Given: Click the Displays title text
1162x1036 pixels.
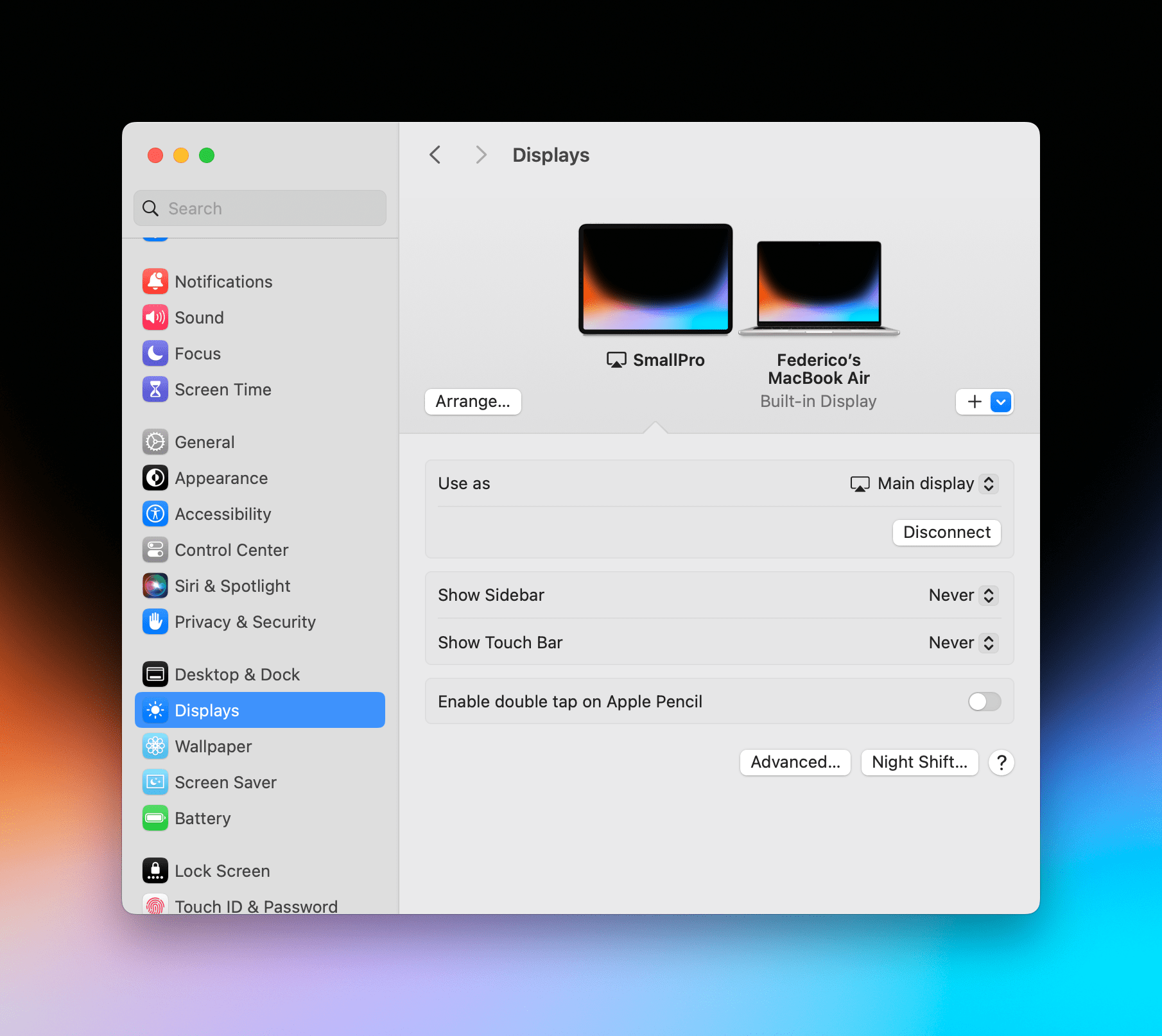Looking at the screenshot, I should click(x=551, y=155).
